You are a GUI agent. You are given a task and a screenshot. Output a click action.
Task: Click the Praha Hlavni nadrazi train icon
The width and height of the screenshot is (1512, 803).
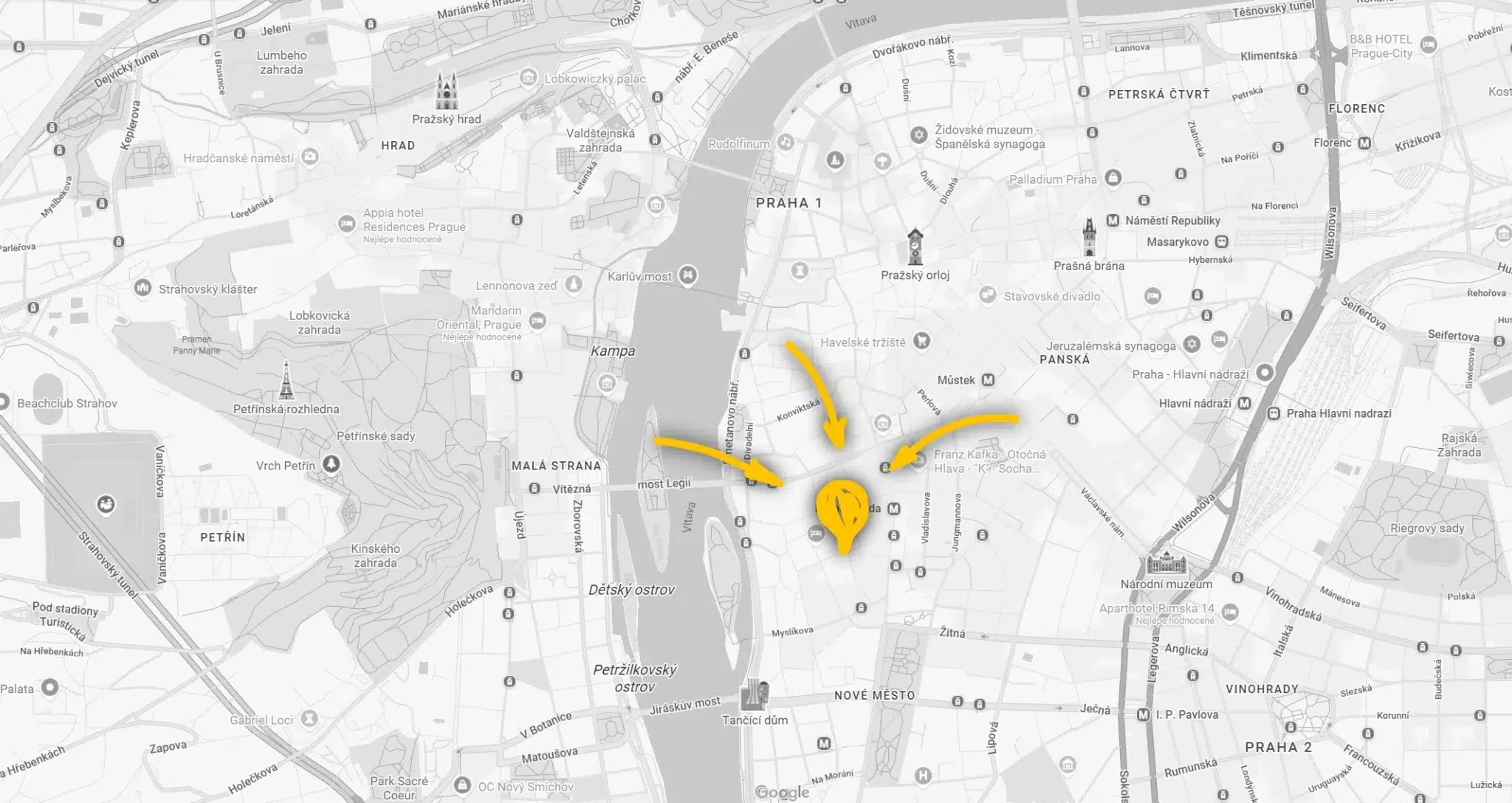[x=1274, y=413]
